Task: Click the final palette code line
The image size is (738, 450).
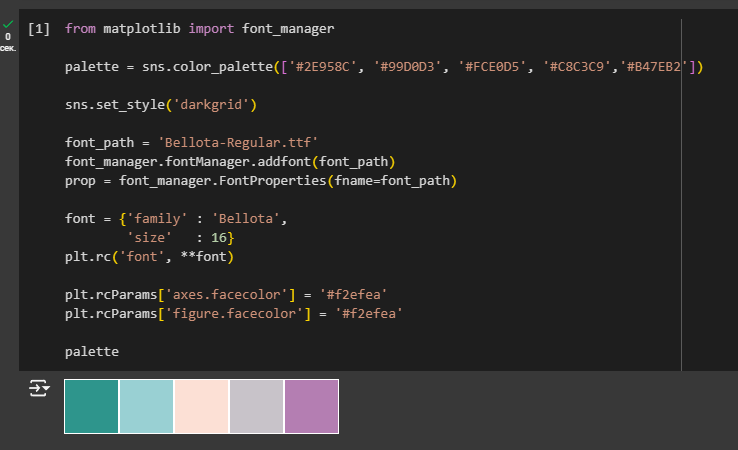Action: (91, 352)
